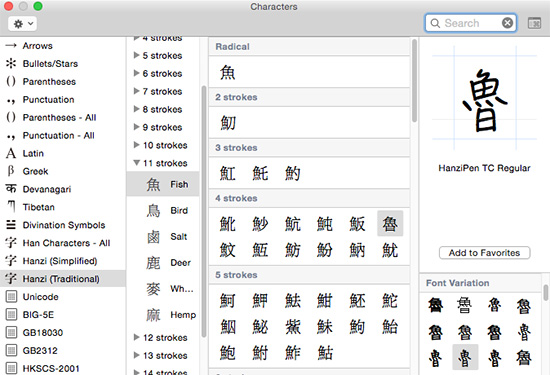This screenshot has width=550, height=375.
Task: Expand the 8 strokes group
Action: click(x=137, y=109)
